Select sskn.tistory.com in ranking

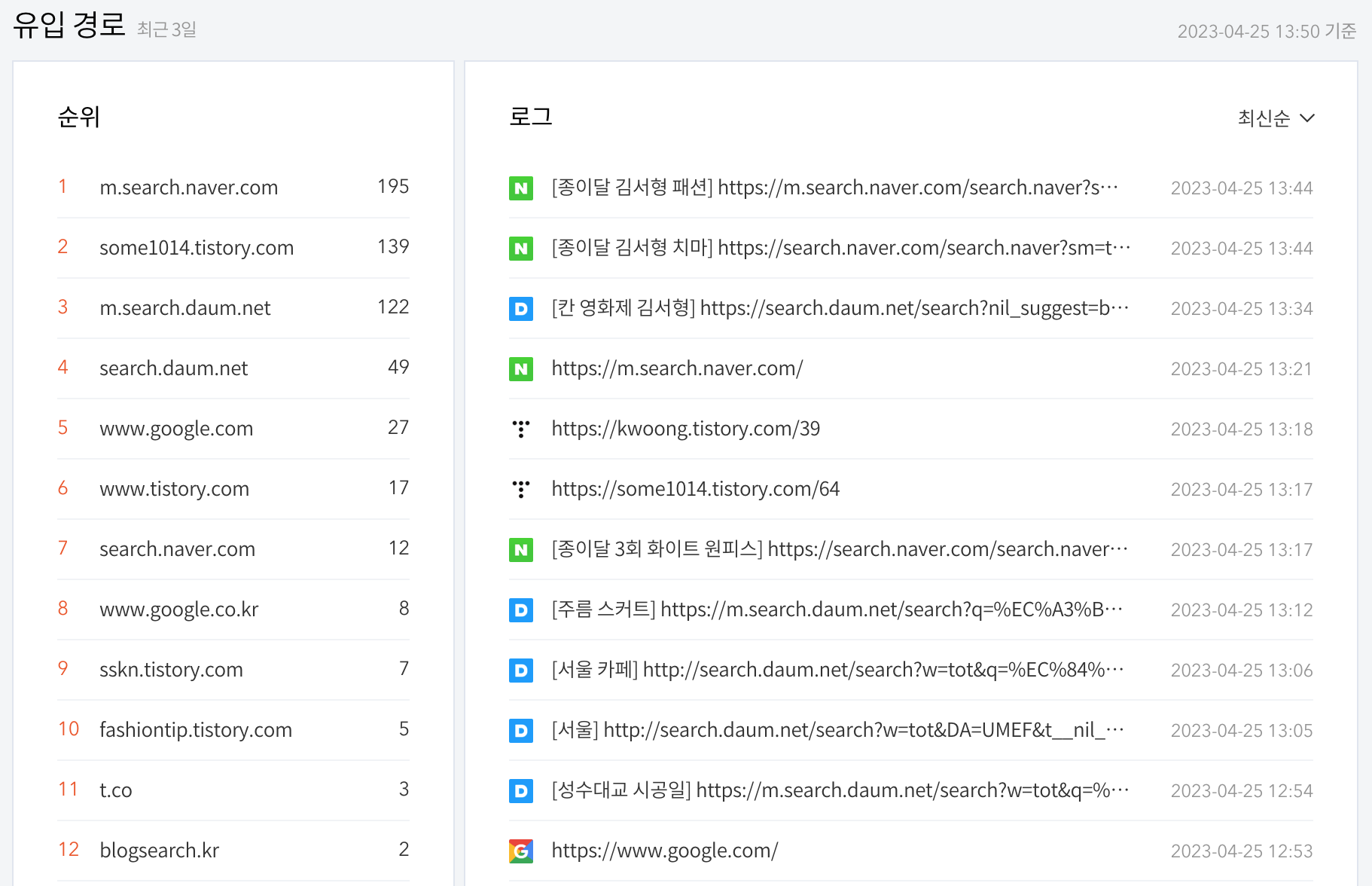coord(172,670)
